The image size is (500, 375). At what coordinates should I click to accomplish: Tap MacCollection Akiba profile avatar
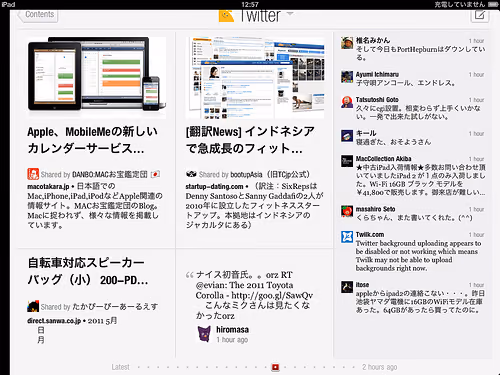pos(347,161)
